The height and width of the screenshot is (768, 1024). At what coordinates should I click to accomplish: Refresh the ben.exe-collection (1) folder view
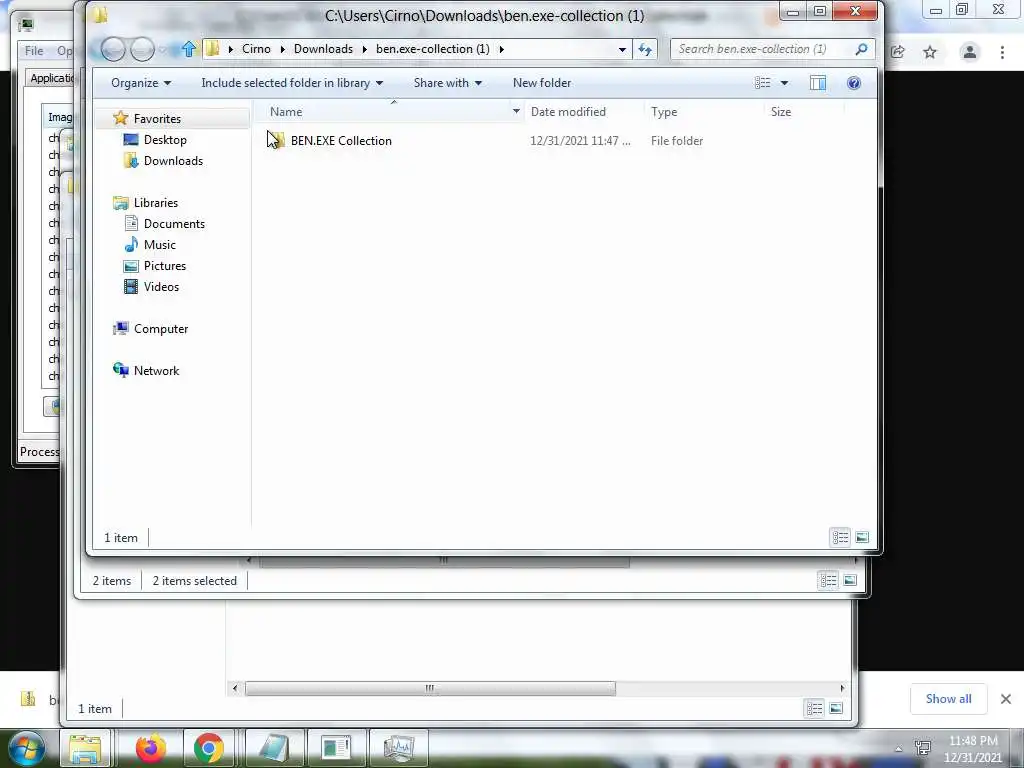tap(645, 49)
